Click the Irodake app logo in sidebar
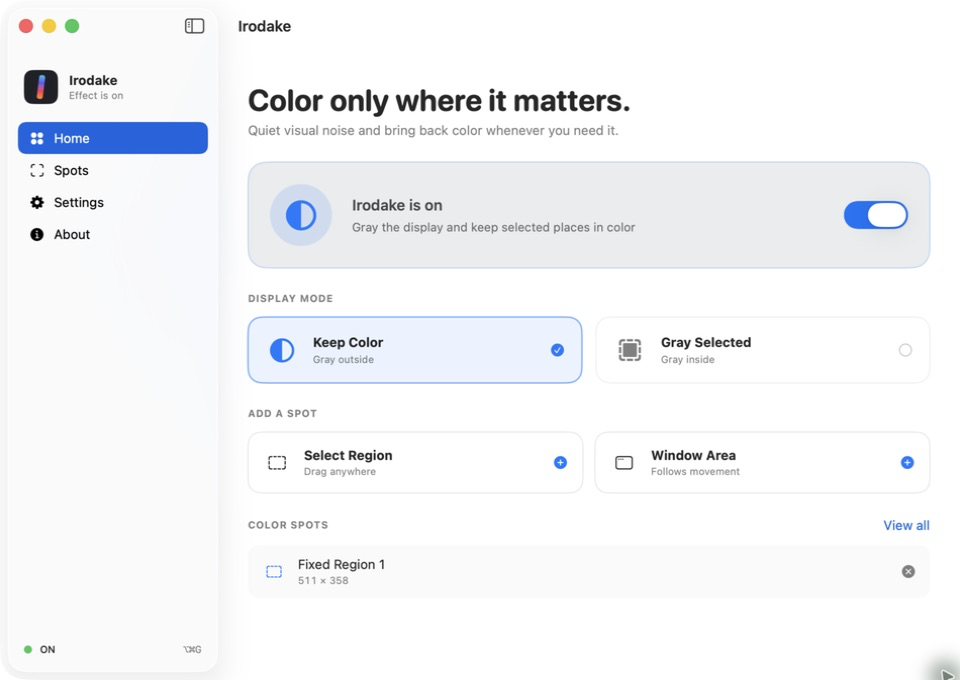The image size is (960, 680). click(x=41, y=87)
